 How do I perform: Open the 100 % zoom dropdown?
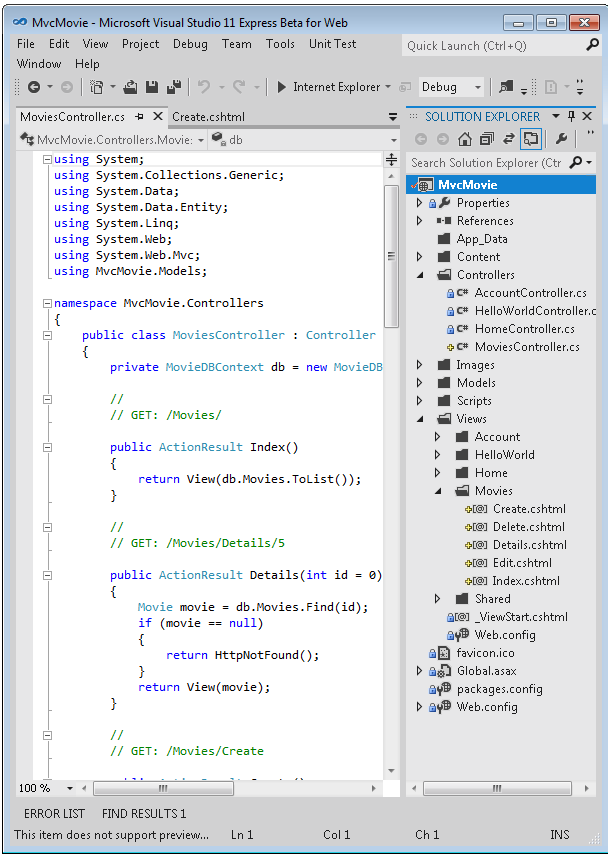[x=70, y=789]
